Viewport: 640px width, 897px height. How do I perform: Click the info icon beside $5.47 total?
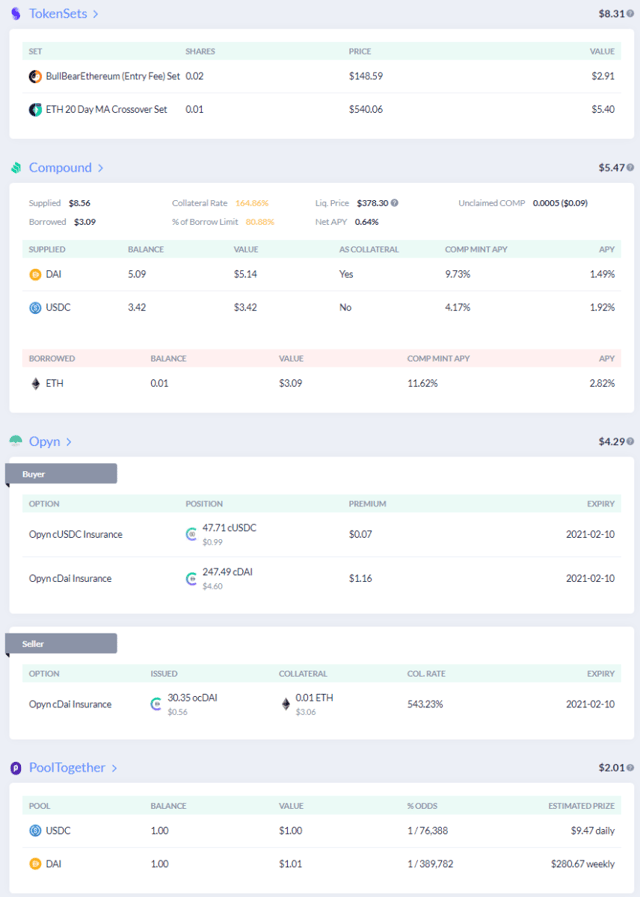(630, 168)
